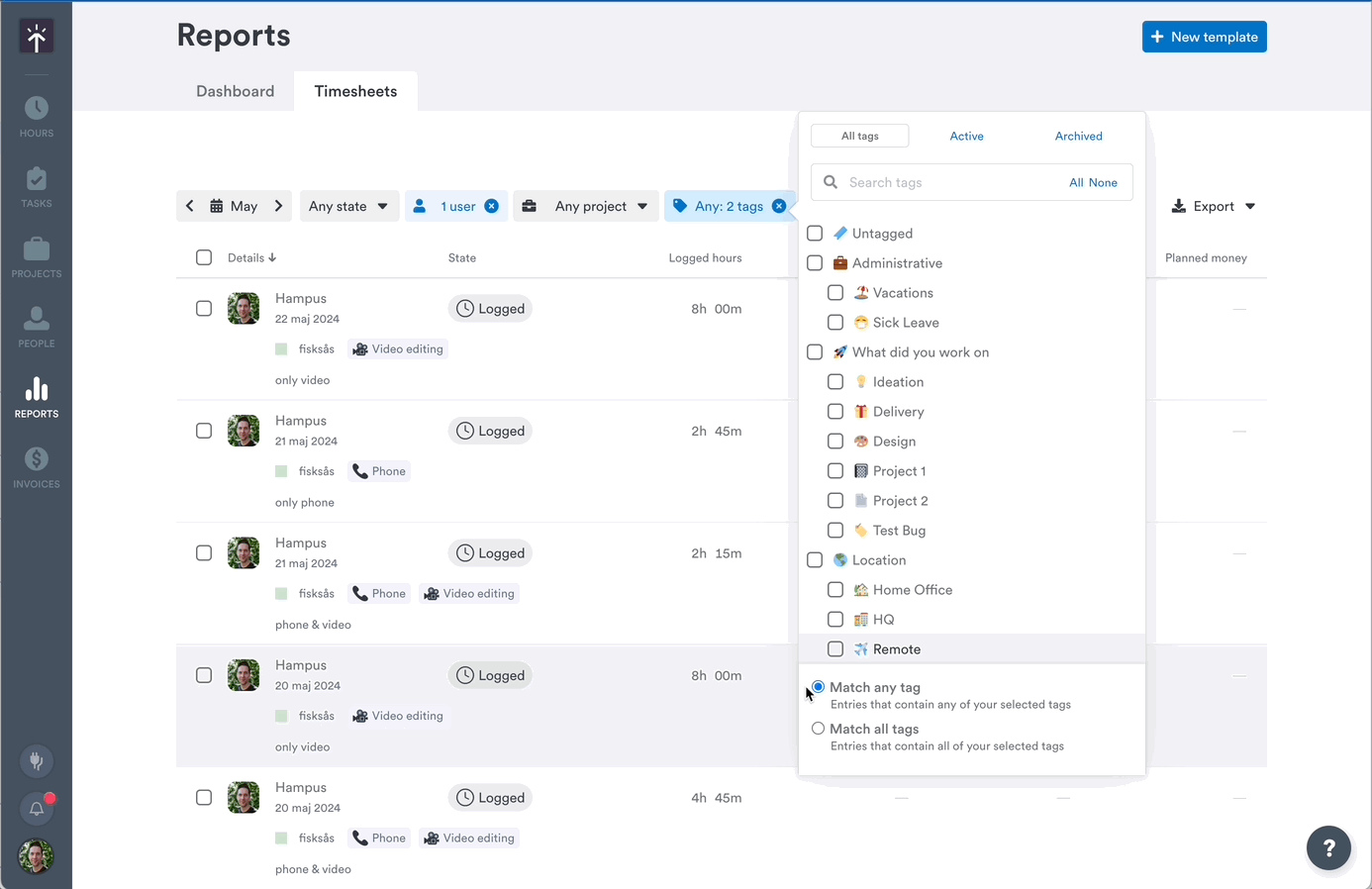Open People section in sidebar

37,328
